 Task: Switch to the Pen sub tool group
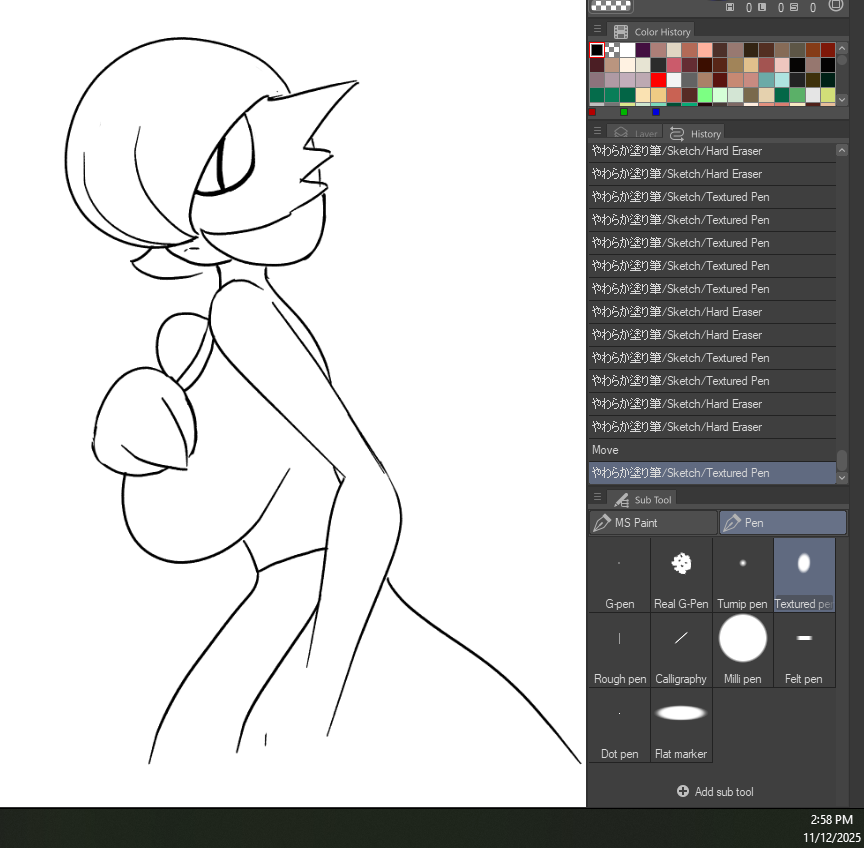[x=782, y=522]
